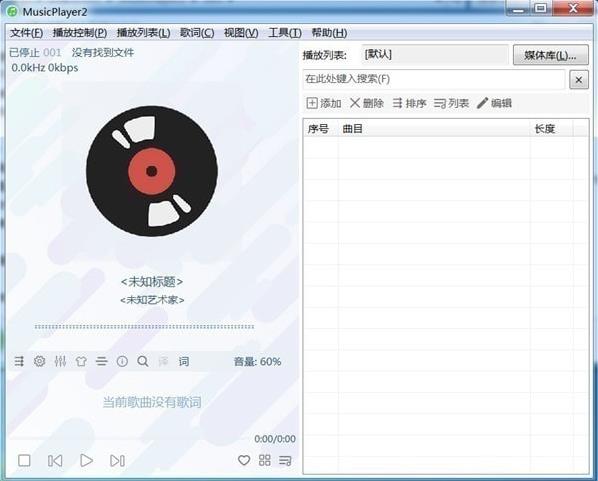Open song info circle icon

coord(122,361)
